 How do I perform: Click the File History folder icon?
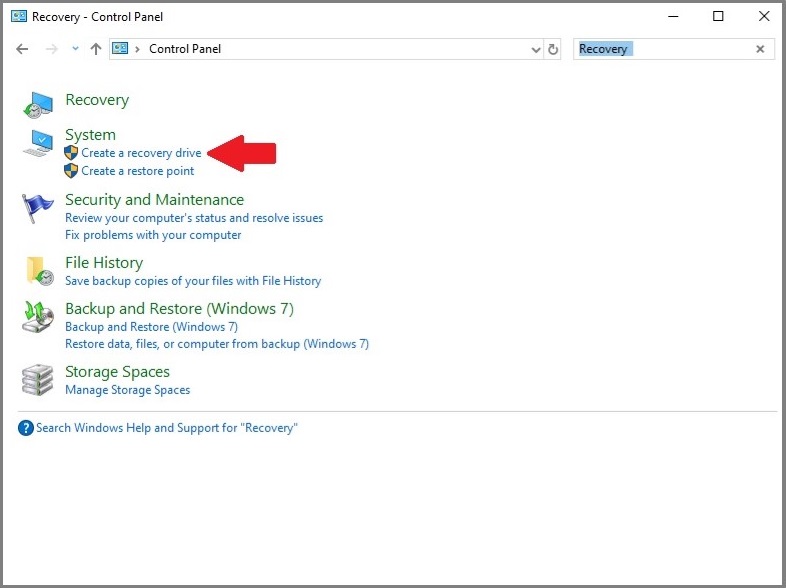pyautogui.click(x=39, y=271)
